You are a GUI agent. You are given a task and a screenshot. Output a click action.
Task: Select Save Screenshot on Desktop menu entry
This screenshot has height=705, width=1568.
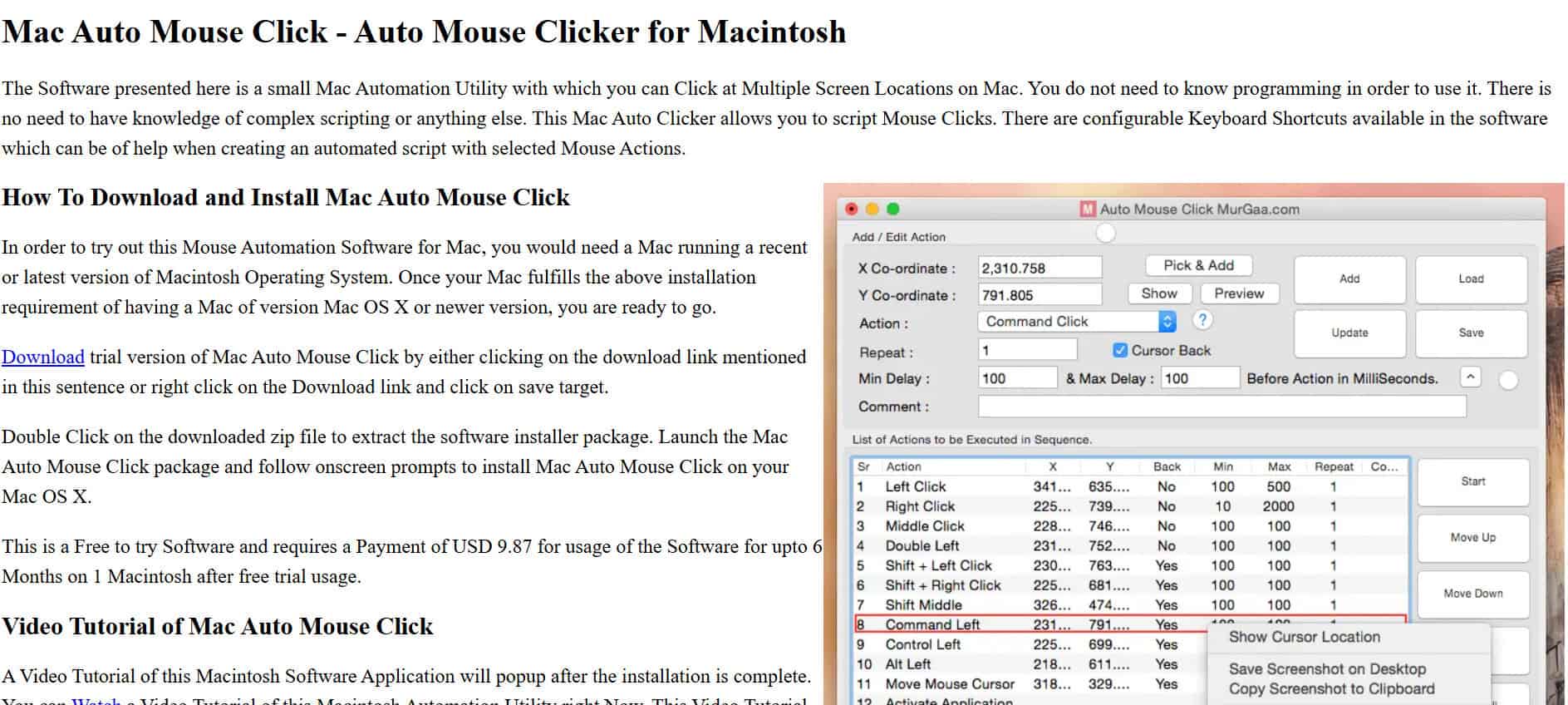(x=1327, y=668)
